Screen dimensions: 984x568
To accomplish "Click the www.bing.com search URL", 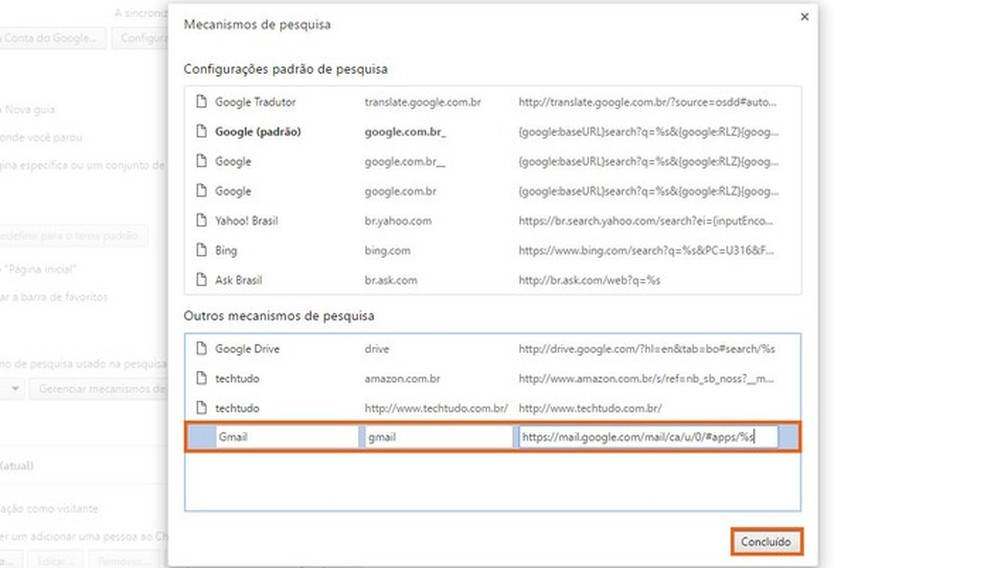I will 646,250.
